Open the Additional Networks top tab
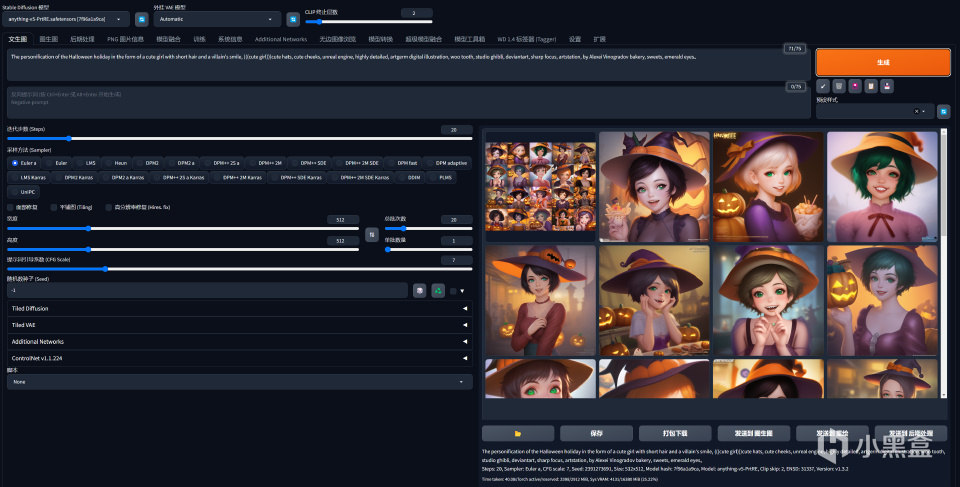This screenshot has height=487, width=960. pos(280,39)
